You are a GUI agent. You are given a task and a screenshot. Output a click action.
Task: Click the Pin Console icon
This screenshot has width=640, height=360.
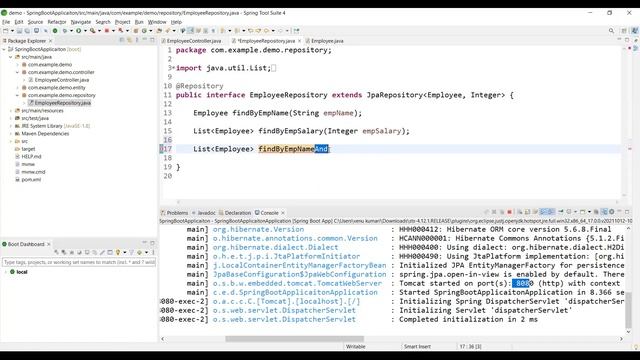561,212
